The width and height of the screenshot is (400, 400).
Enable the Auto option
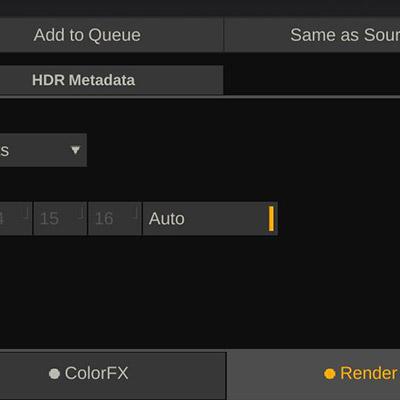(x=210, y=218)
